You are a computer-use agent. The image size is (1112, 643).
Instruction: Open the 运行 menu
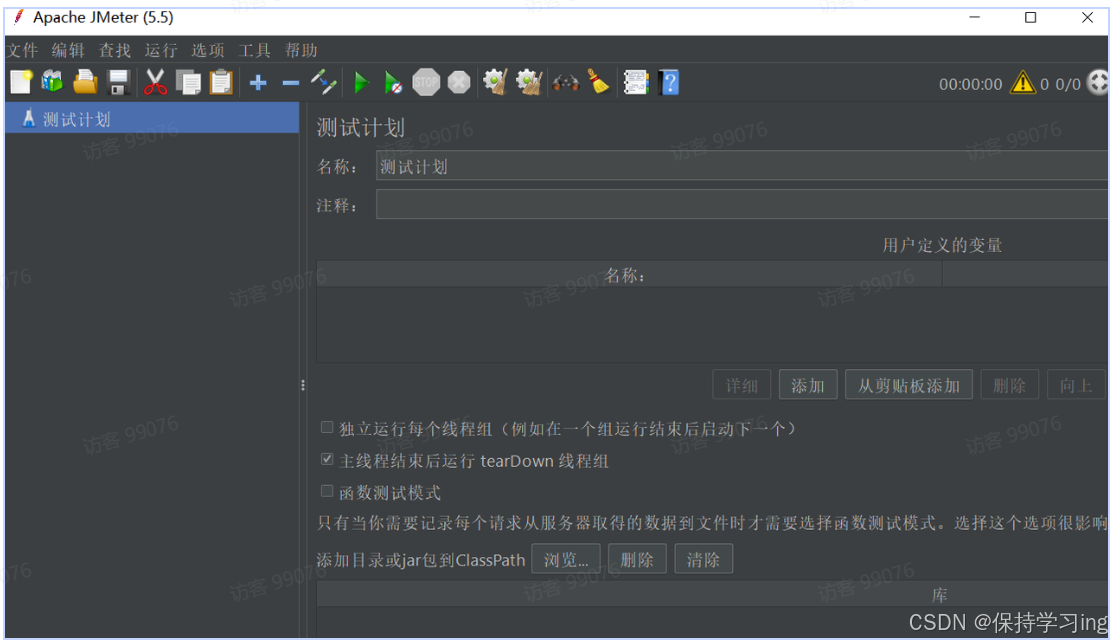point(161,49)
